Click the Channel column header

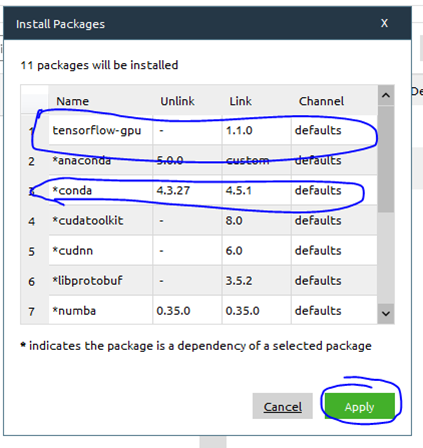[321, 101]
